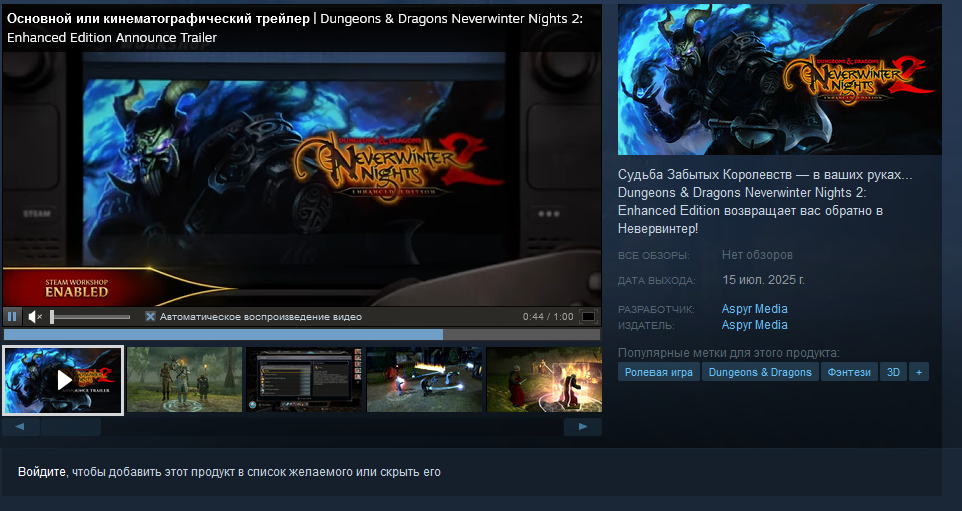Viewport: 962px width, 511px height.
Task: Click the Neverwinter Nights 2 header image
Action: click(x=779, y=79)
